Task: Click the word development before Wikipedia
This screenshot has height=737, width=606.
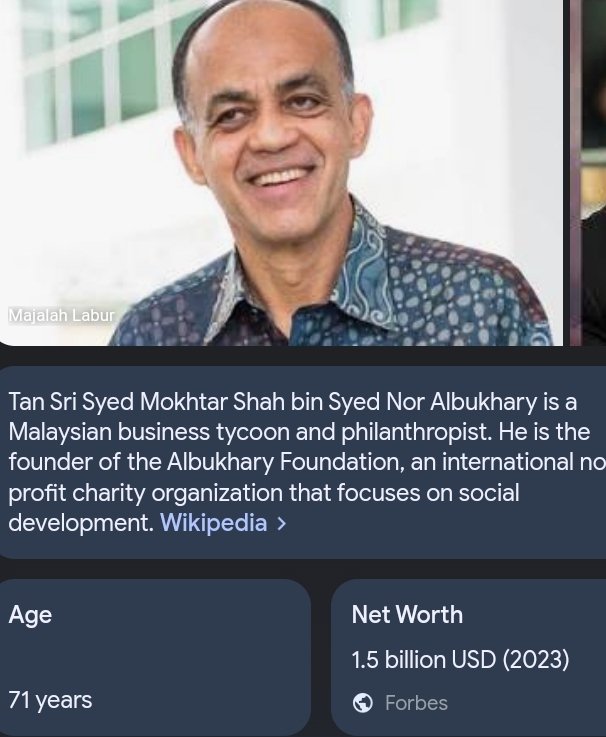Action: click(x=81, y=523)
